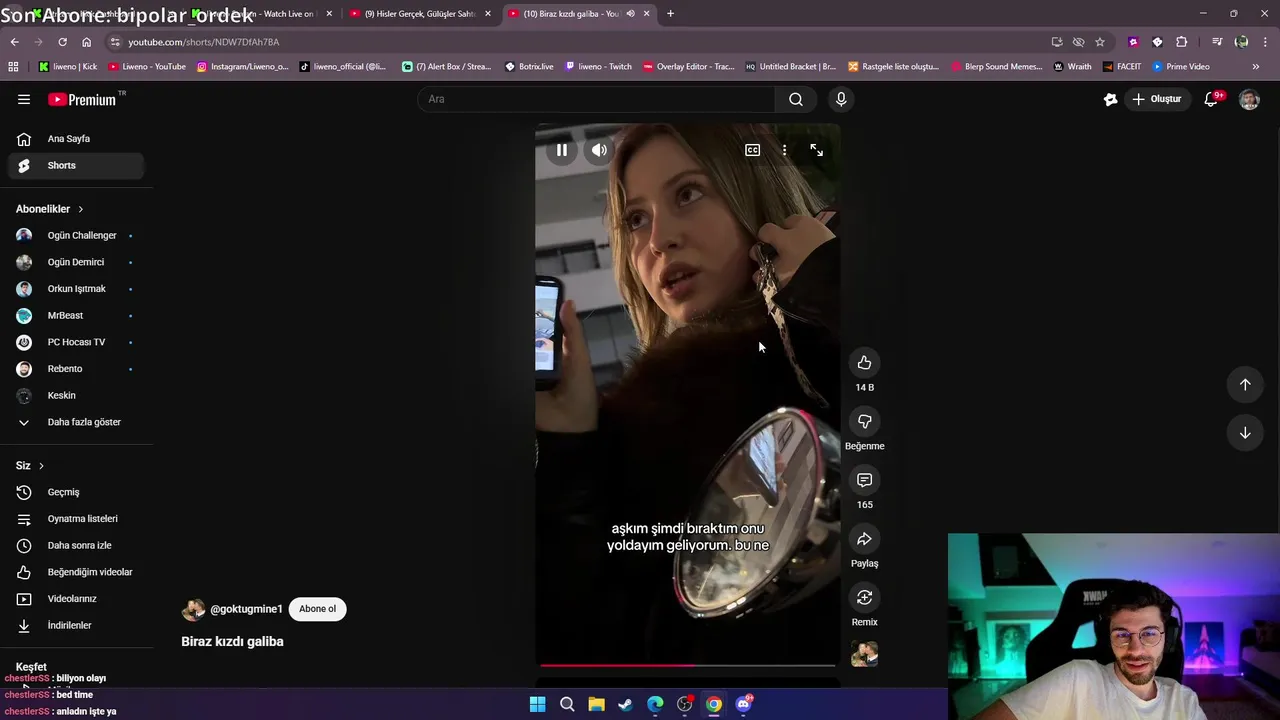Go to the next Short arrow

click(x=1245, y=433)
